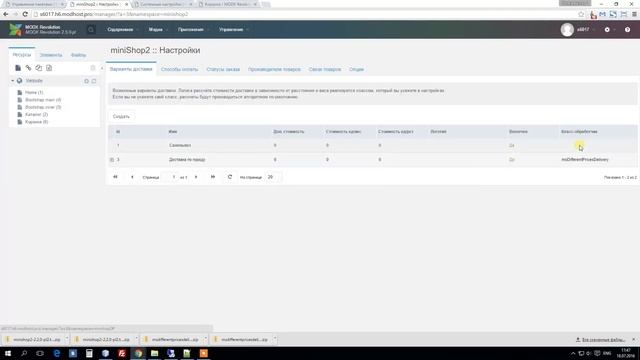Screen dimensions: 640x360
Task: Open Microsoft Edge from the taskbar
Action: point(57,353)
